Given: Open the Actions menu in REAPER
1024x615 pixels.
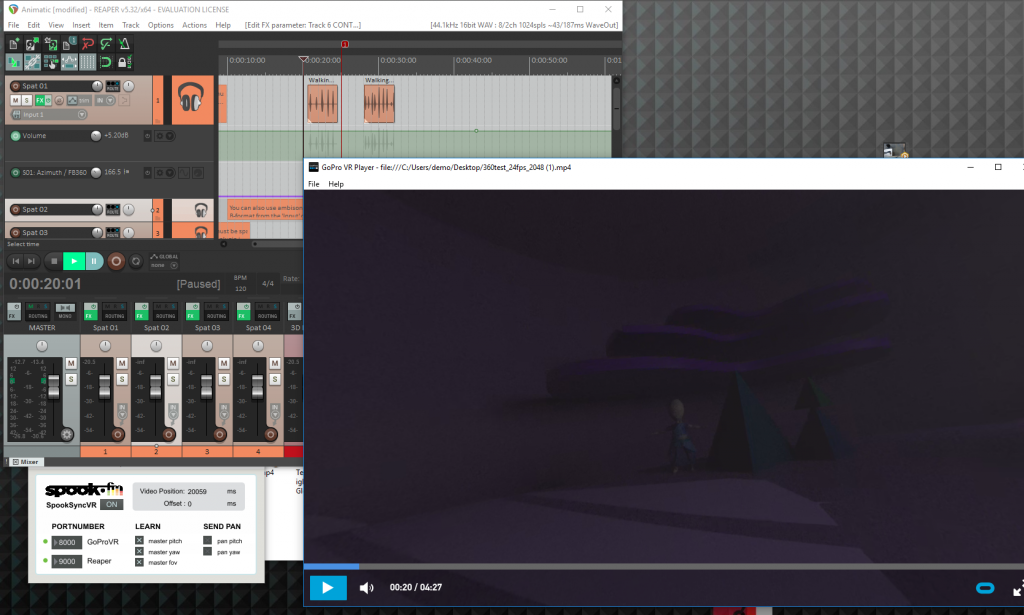Looking at the screenshot, I should pos(194,25).
